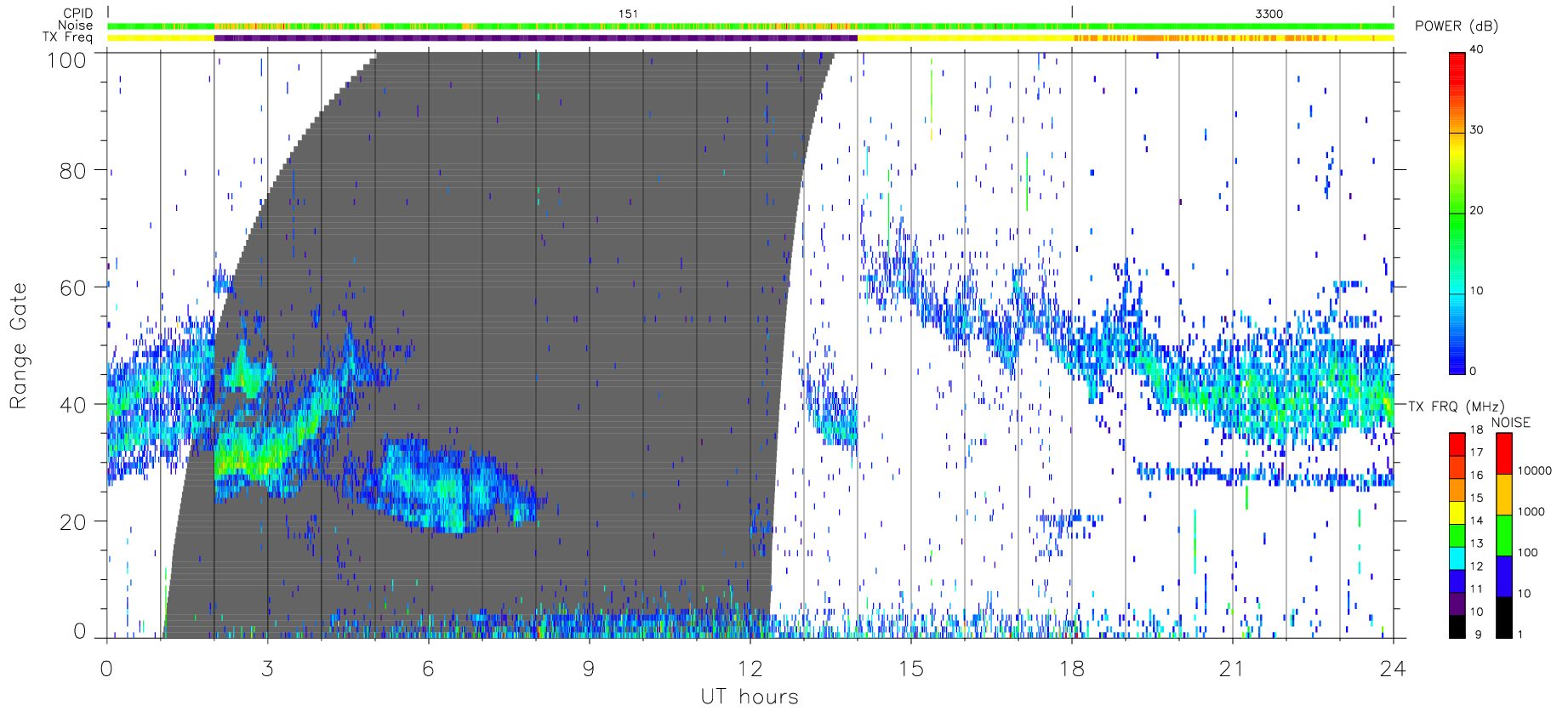
Task: Click the 'TX FRQ (MHz)' legend title
Action: [x=1457, y=407]
